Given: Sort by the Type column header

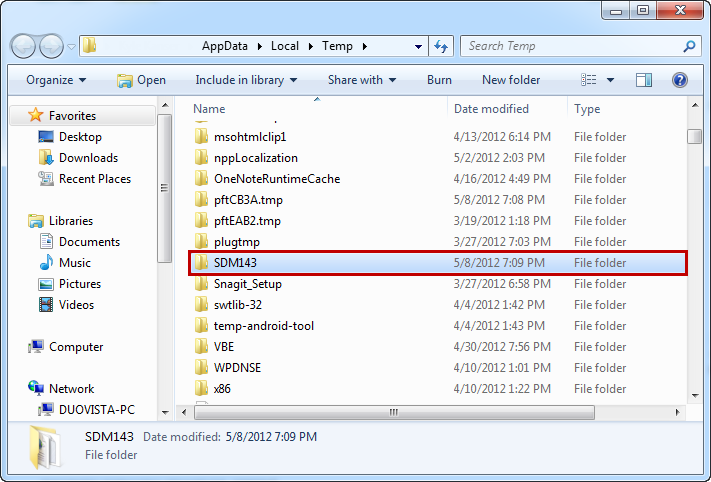Looking at the screenshot, I should tap(587, 109).
